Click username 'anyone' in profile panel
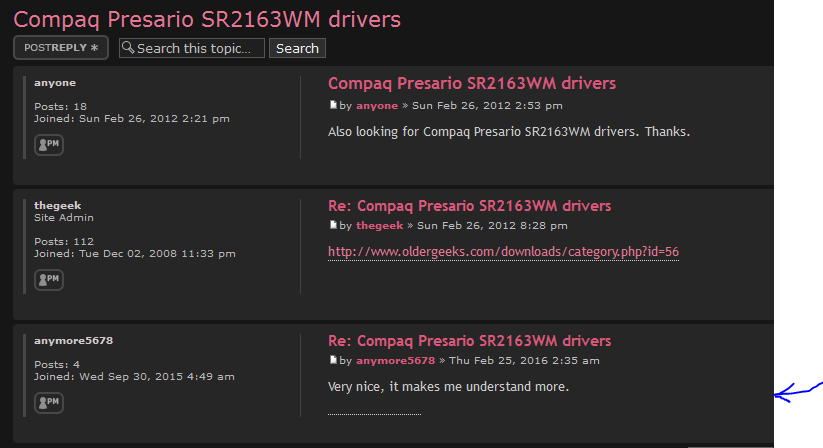Image resolution: width=823 pixels, height=448 pixels. [55, 83]
